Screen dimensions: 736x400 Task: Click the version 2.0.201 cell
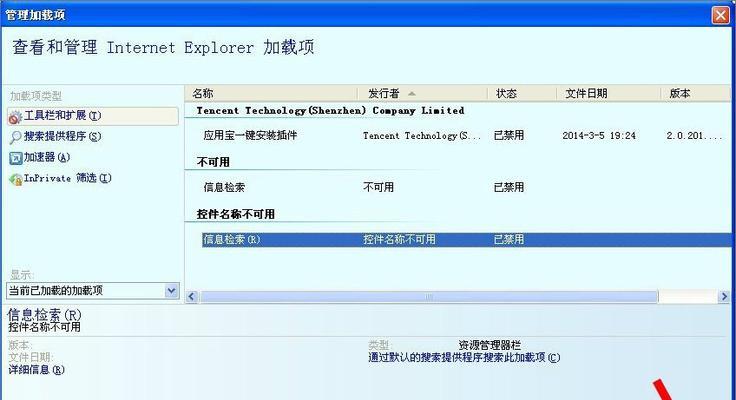[694, 136]
